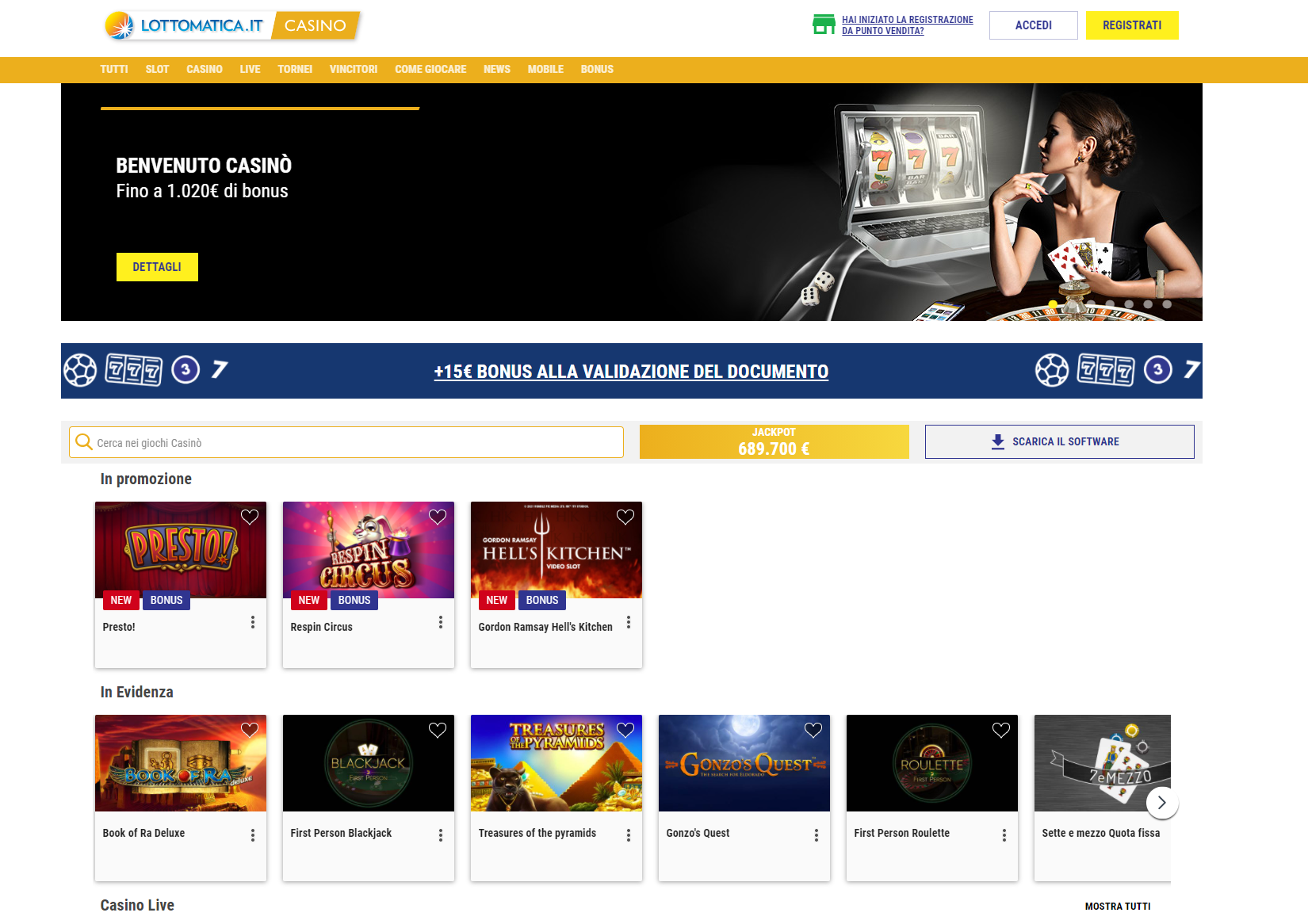Open the Treasures of the Pyramids thumbnail
The width and height of the screenshot is (1308, 924).
click(556, 763)
